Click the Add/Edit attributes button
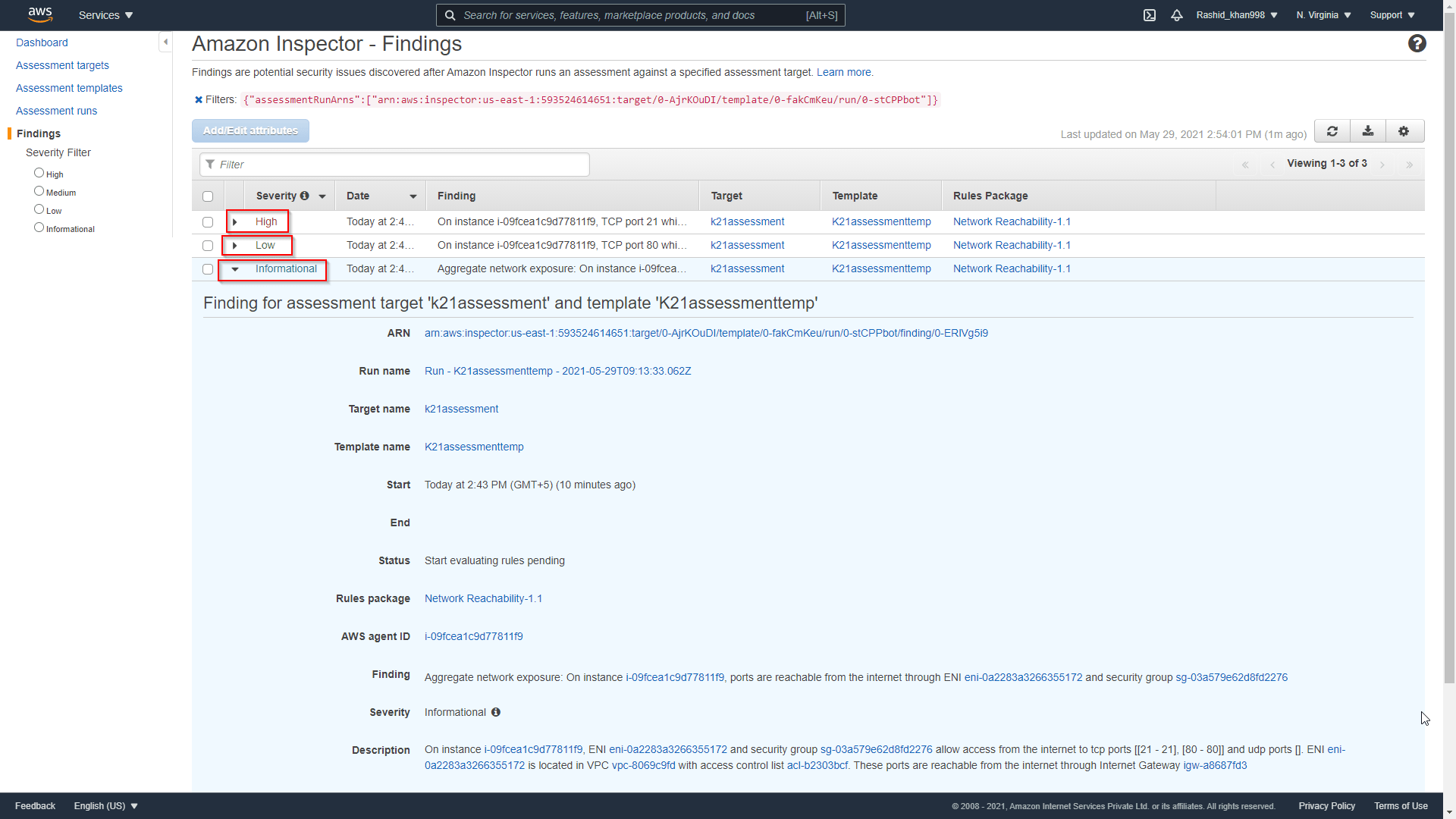The height and width of the screenshot is (819, 1456). pos(250,130)
